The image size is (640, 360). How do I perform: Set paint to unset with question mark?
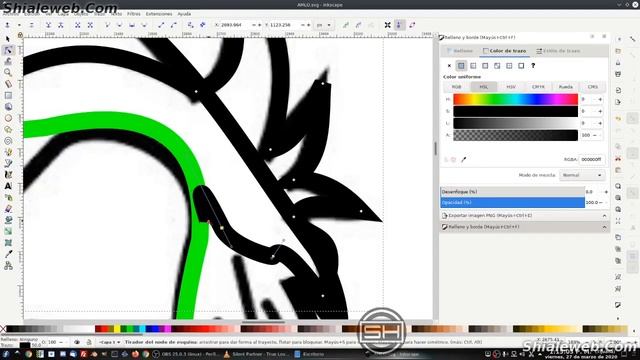tap(533, 65)
